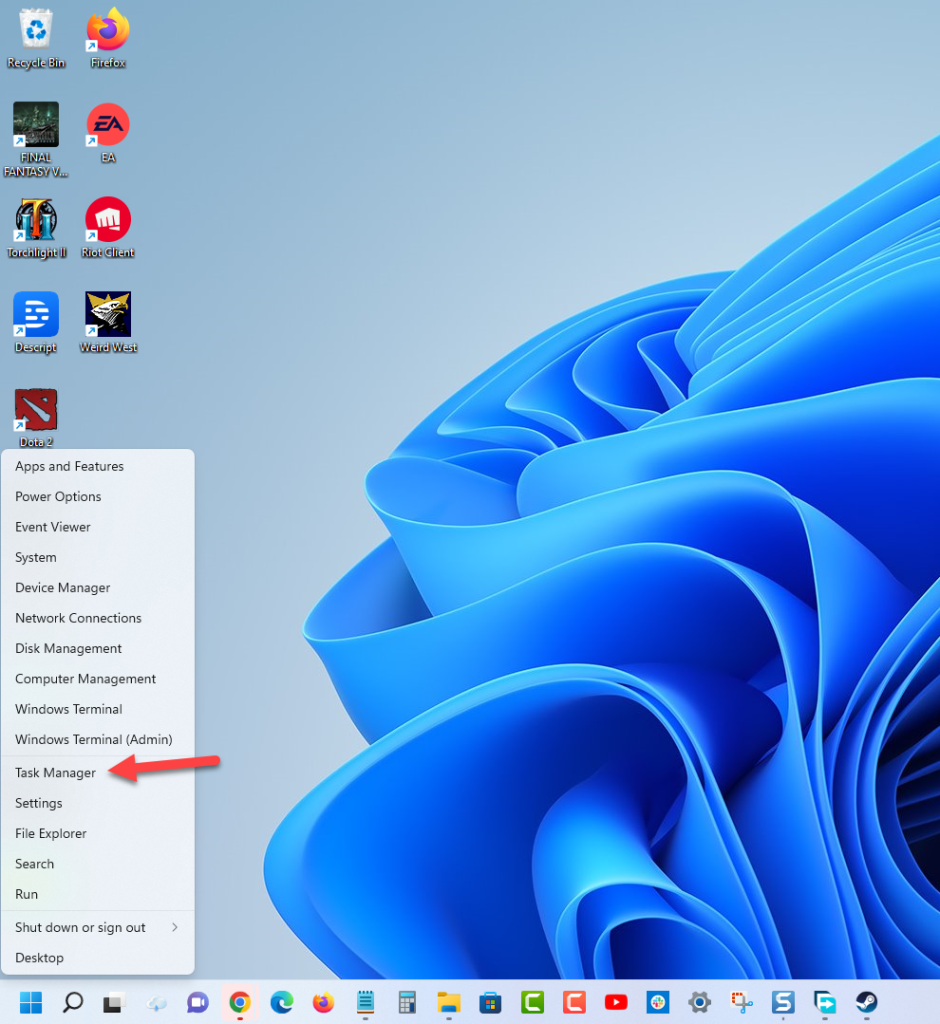Choose Desktop in the context menu
This screenshot has height=1024, width=940.
[98, 958]
